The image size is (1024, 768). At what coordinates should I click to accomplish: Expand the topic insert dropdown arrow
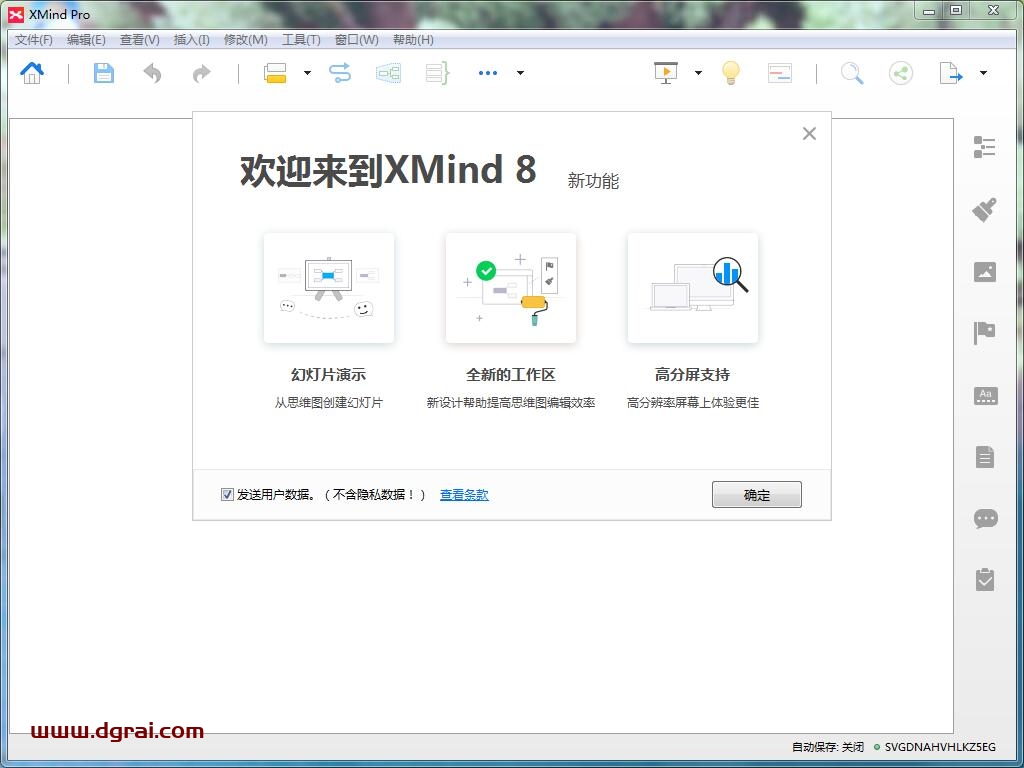[x=307, y=73]
